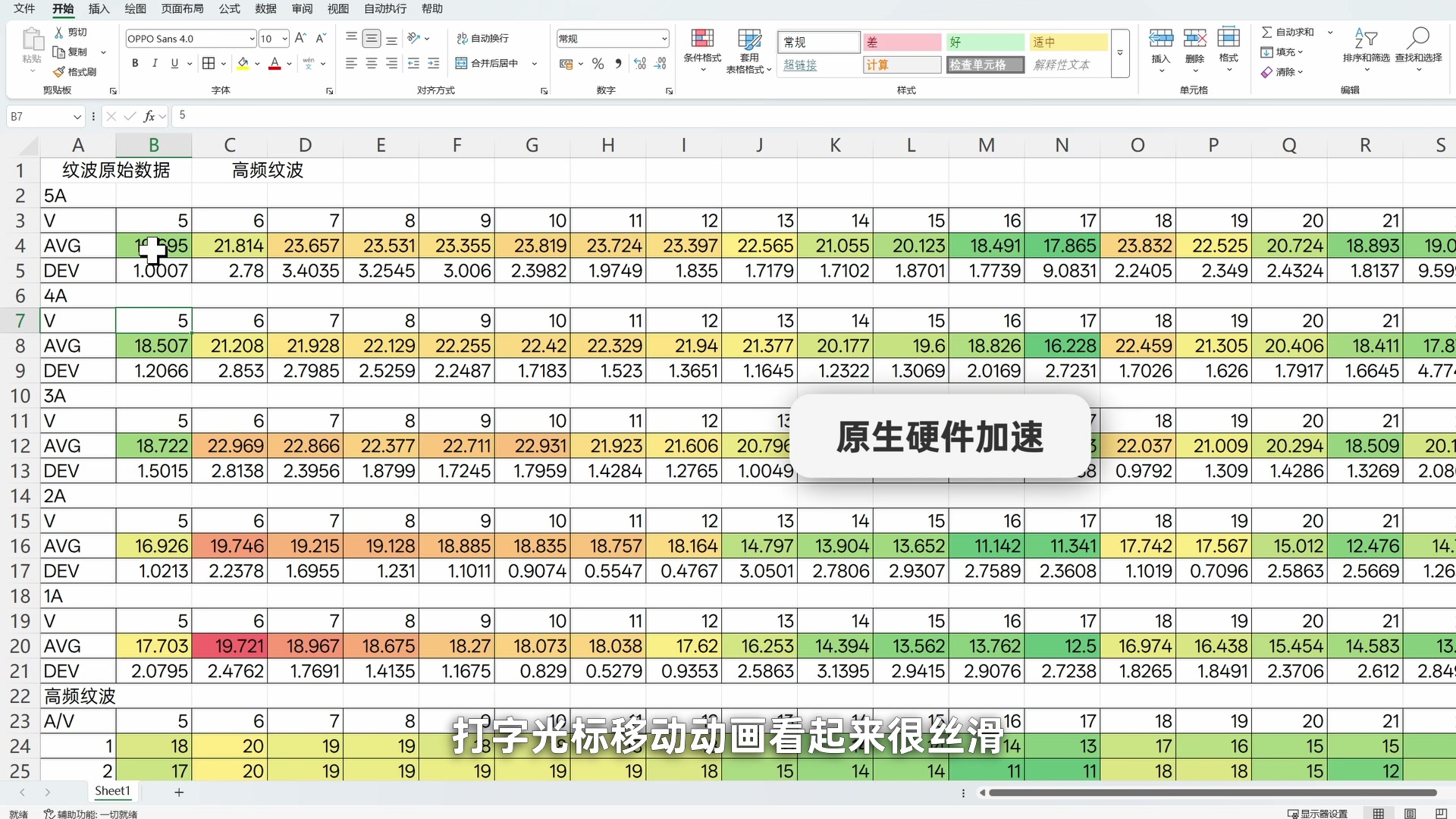Apply red font color A
Screen dimensions: 1456x819
click(x=275, y=64)
